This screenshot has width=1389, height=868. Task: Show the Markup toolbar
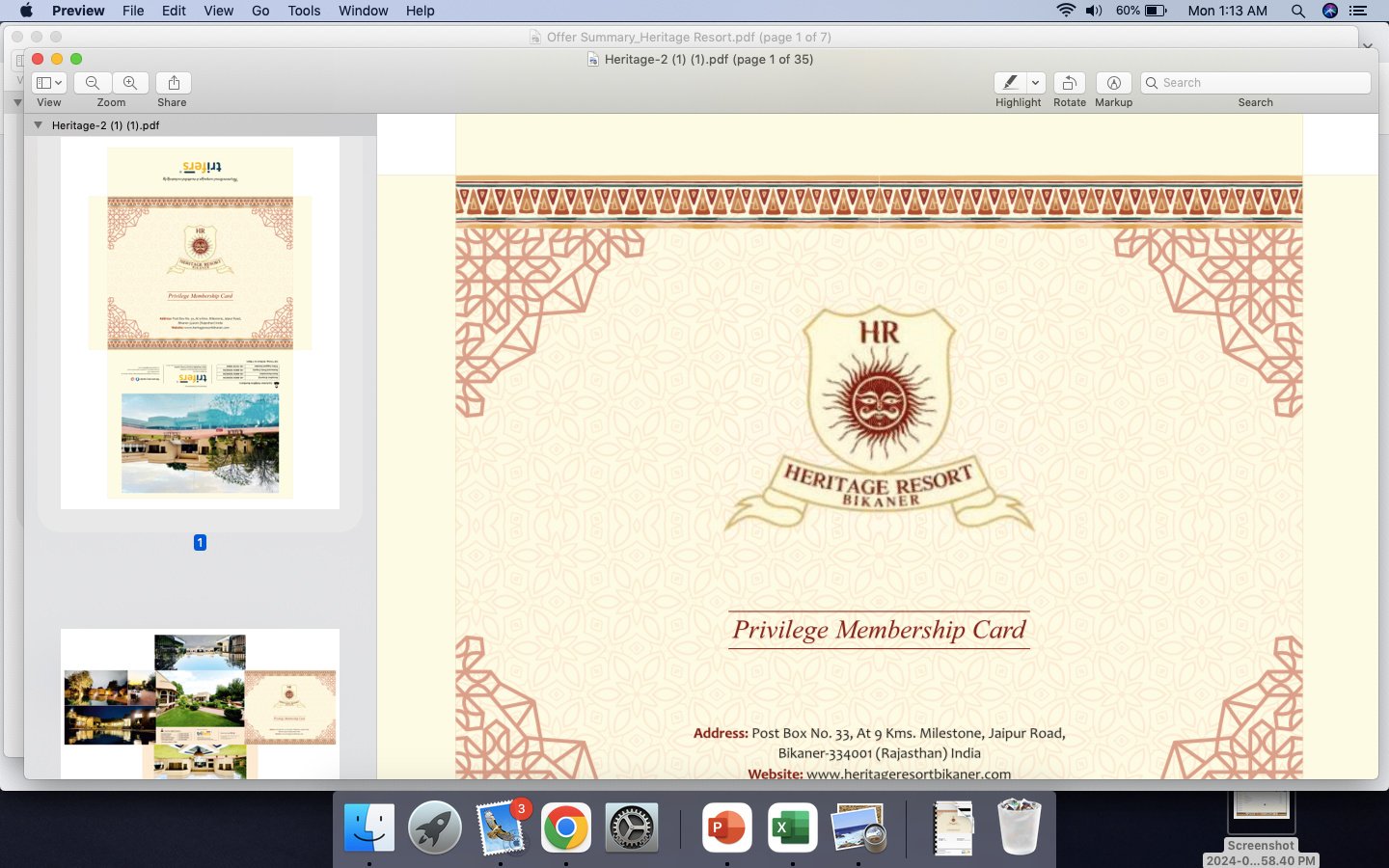(1113, 83)
